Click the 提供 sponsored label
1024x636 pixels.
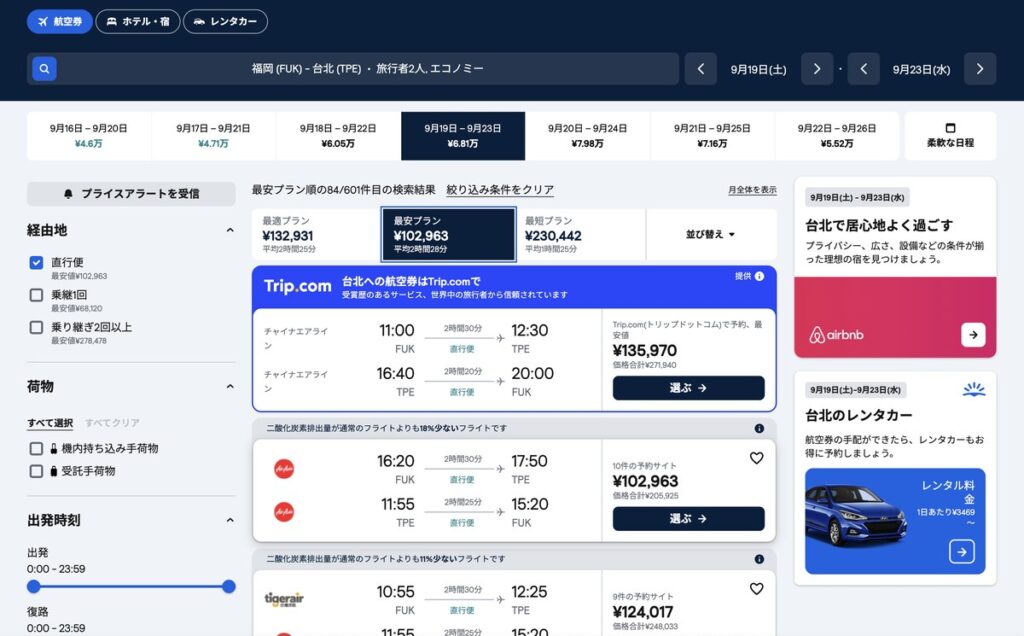tap(743, 276)
